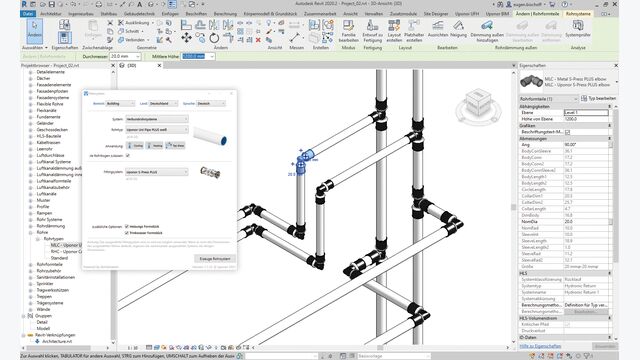Viewport: 640px width, 360px height.
Task: Open the Land 'Deutschland' dropdown
Action: click(x=163, y=104)
